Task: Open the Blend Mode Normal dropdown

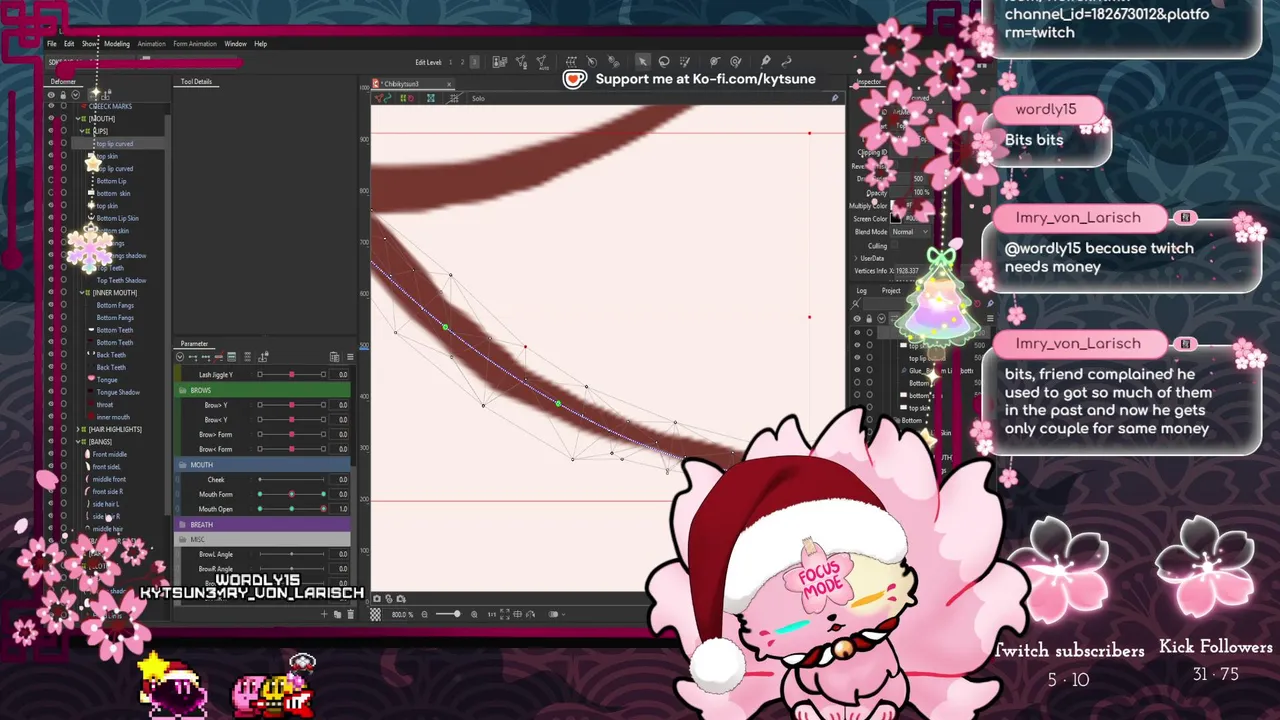Action: coord(910,232)
